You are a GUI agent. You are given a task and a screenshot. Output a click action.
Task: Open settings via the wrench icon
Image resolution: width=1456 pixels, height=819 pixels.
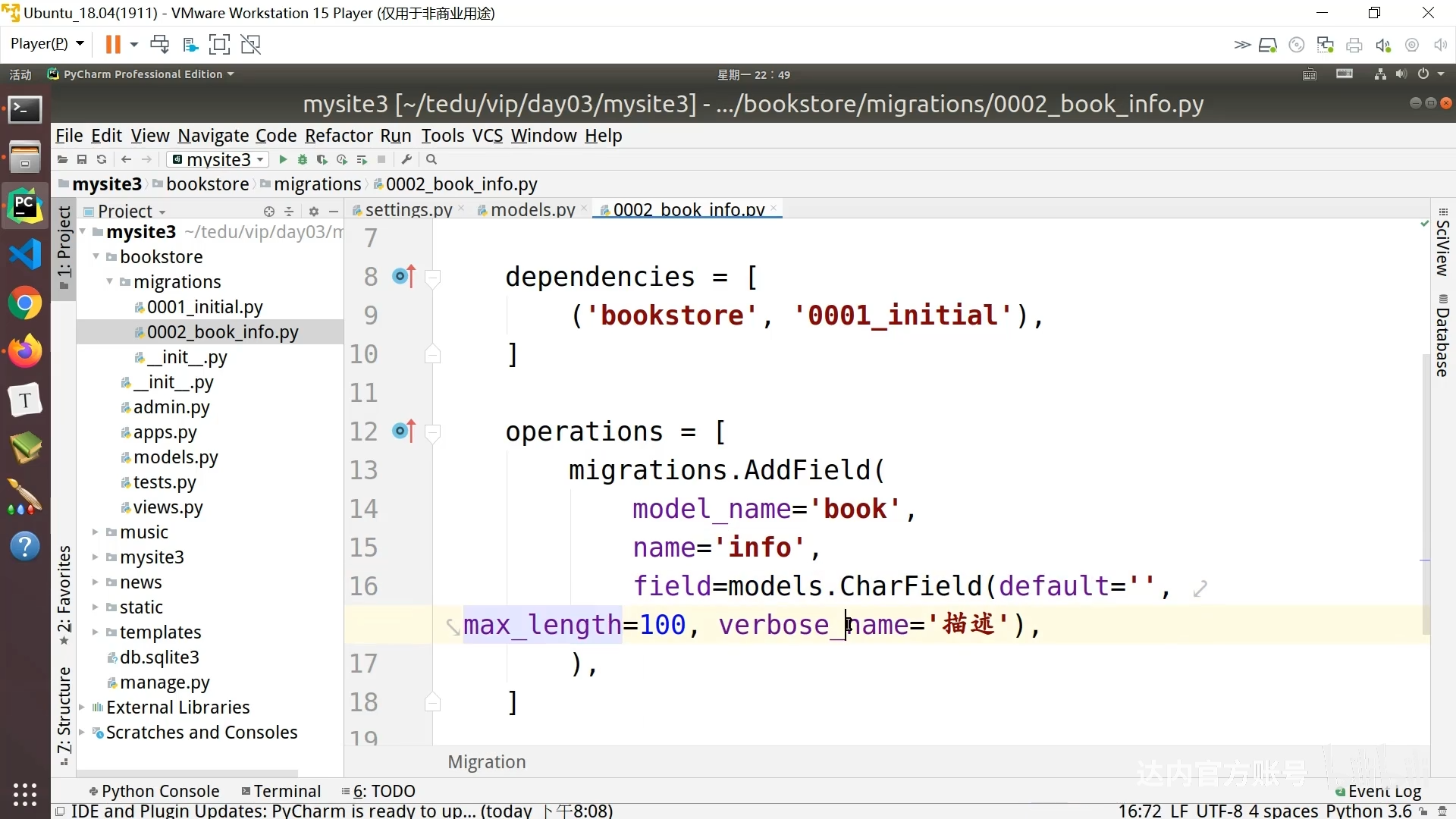tap(407, 159)
